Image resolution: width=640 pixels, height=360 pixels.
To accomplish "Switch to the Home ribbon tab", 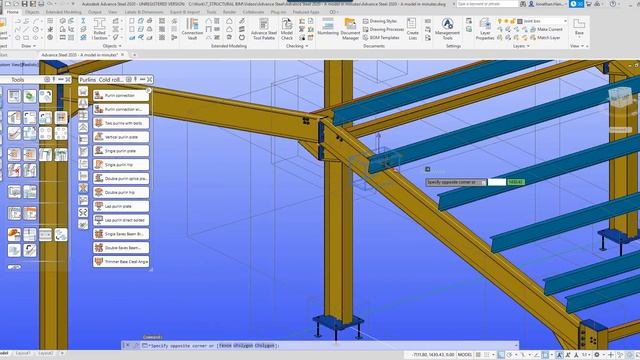I will 13,12.
